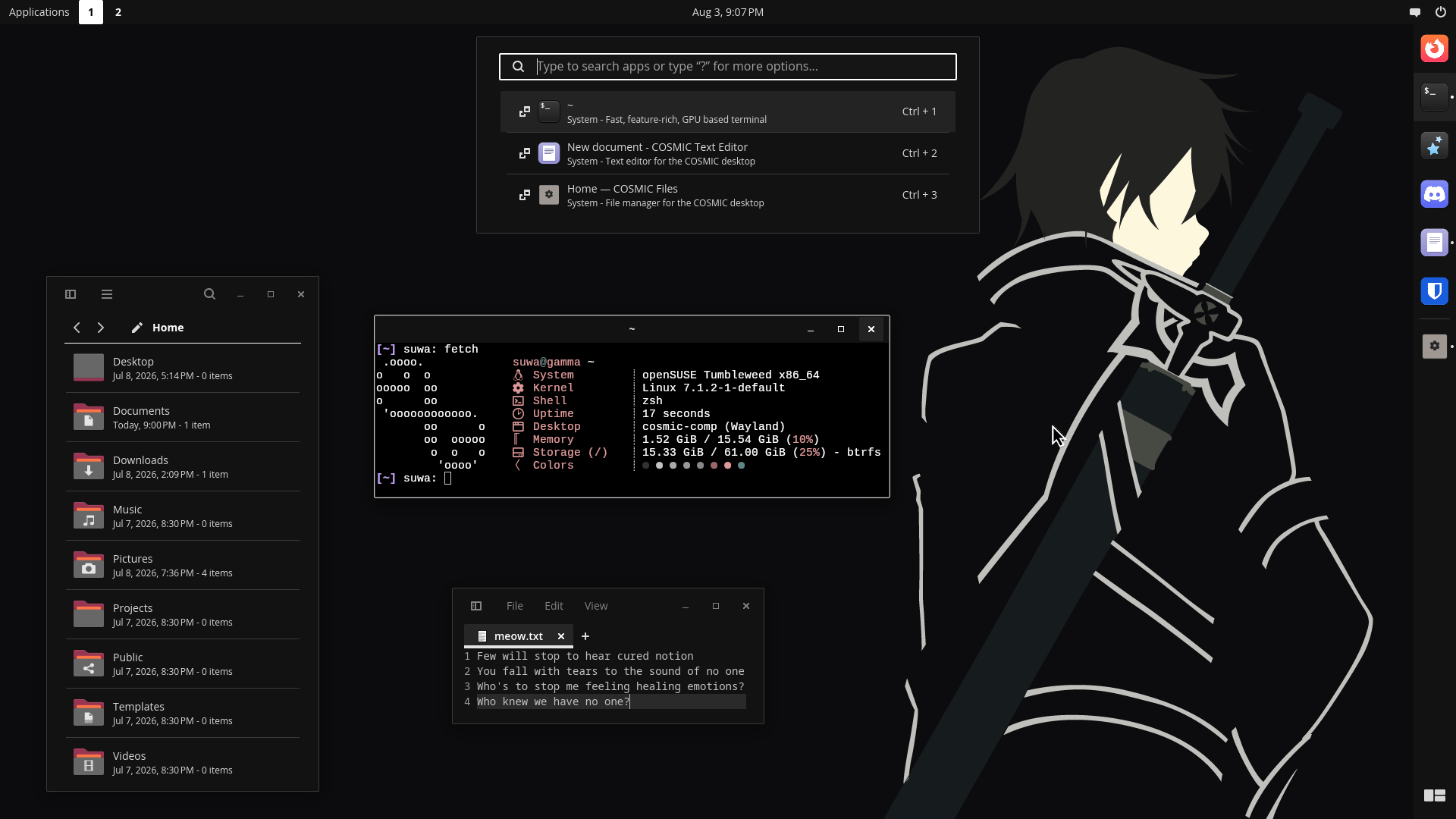Click the Home breadcrumb in Files
Screen dimensions: 1456x819
[168, 328]
